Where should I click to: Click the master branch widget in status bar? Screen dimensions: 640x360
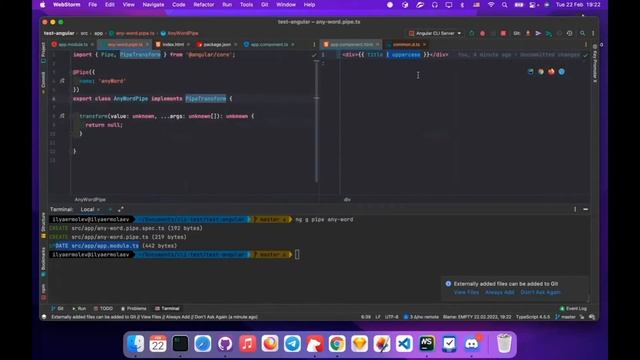click(565, 317)
